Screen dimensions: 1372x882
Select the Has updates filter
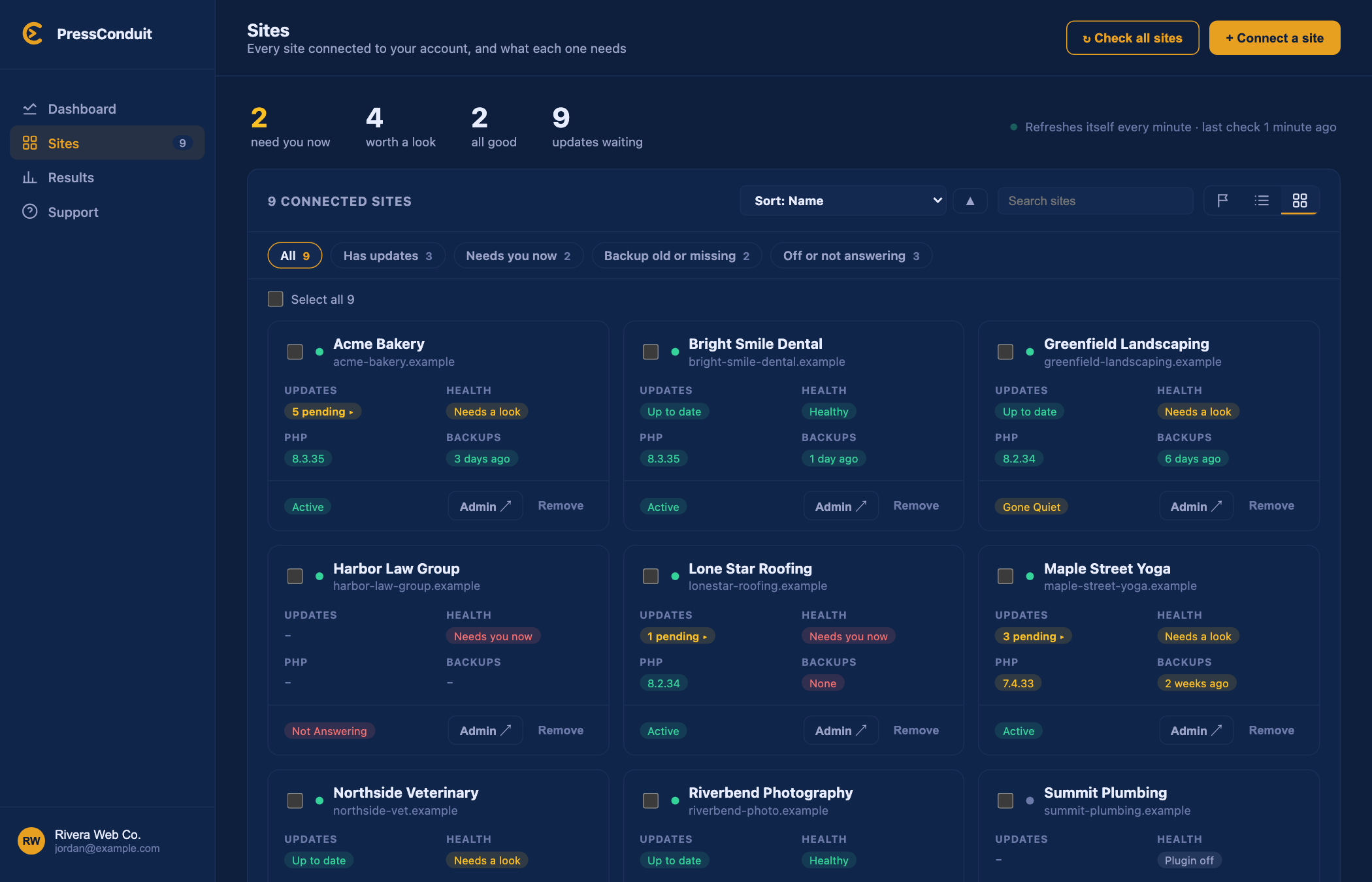pyautogui.click(x=387, y=255)
